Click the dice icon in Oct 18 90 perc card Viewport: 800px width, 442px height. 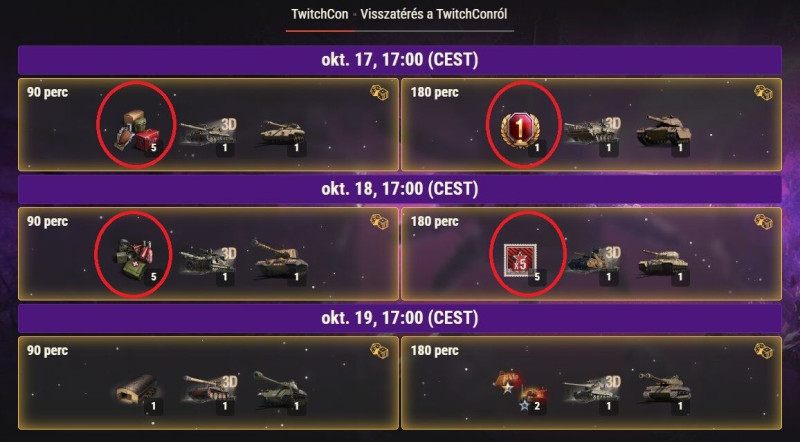(379, 222)
